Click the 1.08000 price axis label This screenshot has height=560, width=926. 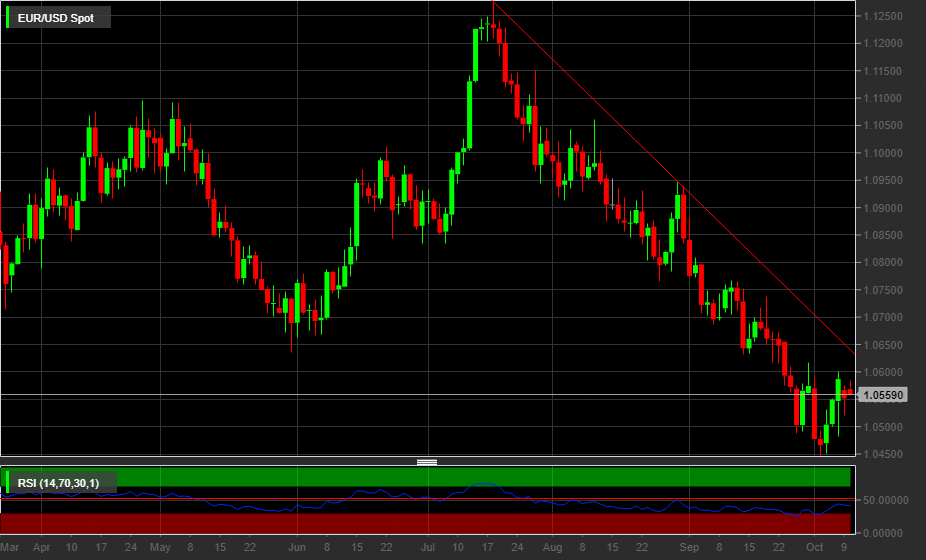click(x=883, y=262)
